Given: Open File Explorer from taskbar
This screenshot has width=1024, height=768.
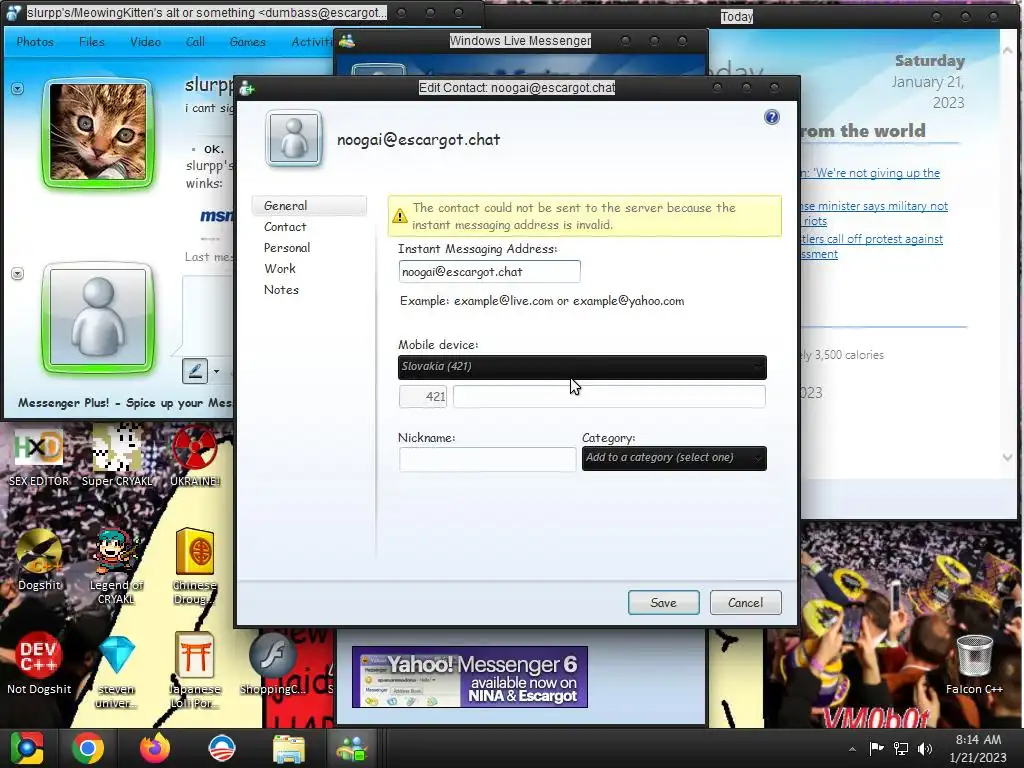Looking at the screenshot, I should tap(288, 749).
